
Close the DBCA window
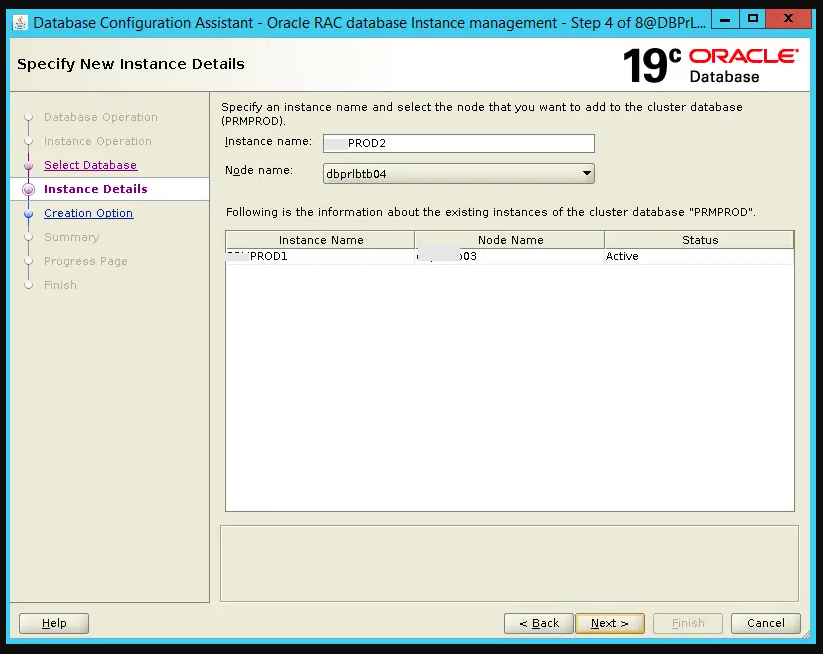(788, 19)
